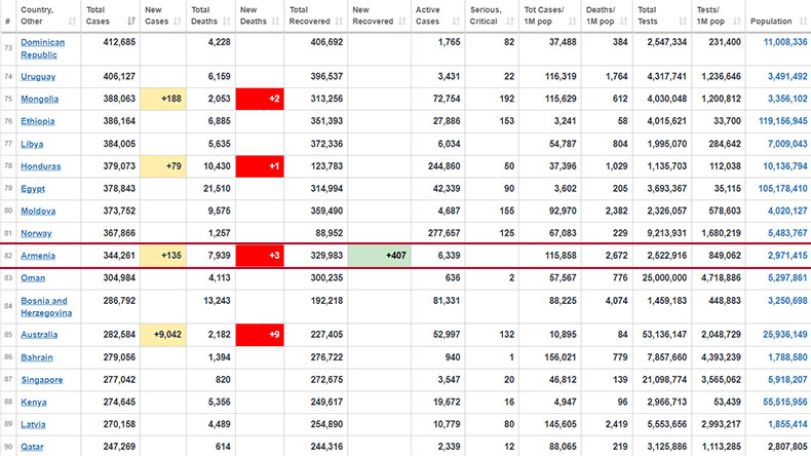Sort by Population column sort icon
Viewport: 811px width, 456px height.
pyautogui.click(x=803, y=21)
